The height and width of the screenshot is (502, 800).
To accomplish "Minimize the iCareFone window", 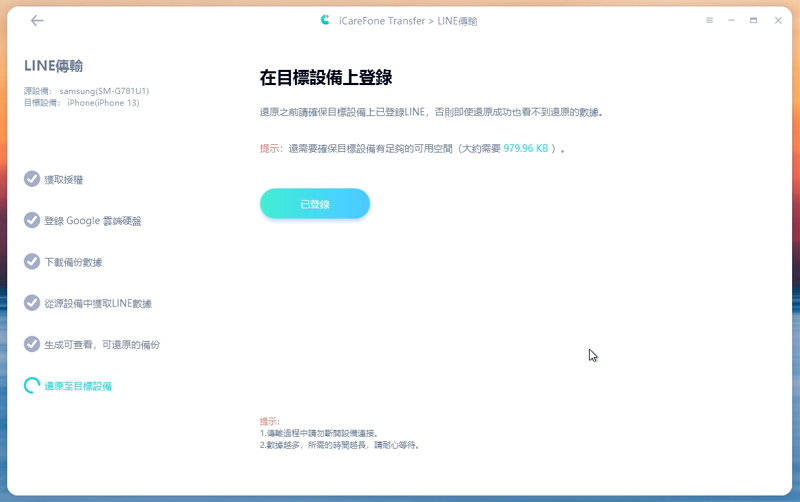I will pyautogui.click(x=731, y=20).
